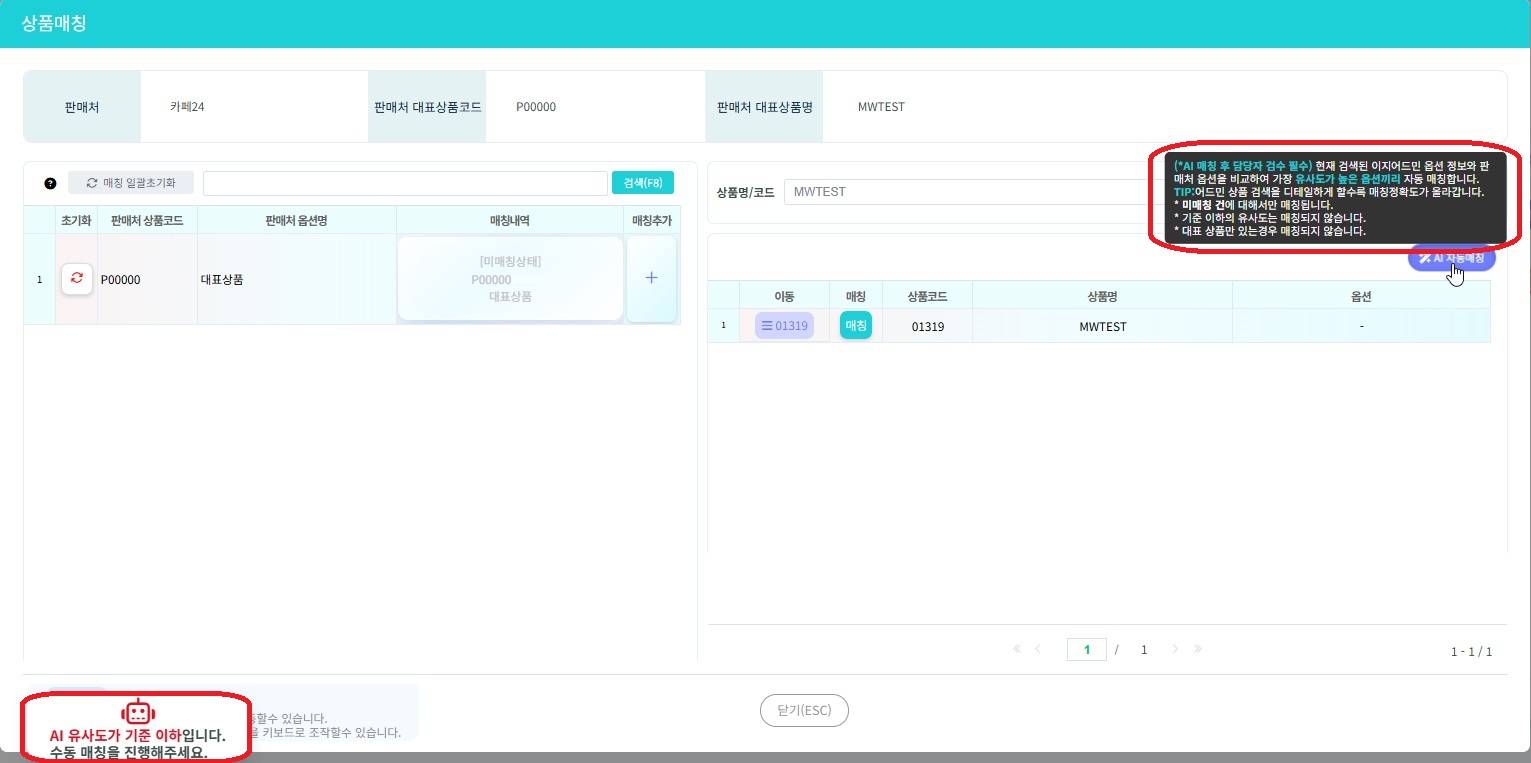
Task: Go to previous page arrow
Action: [x=1038, y=649]
